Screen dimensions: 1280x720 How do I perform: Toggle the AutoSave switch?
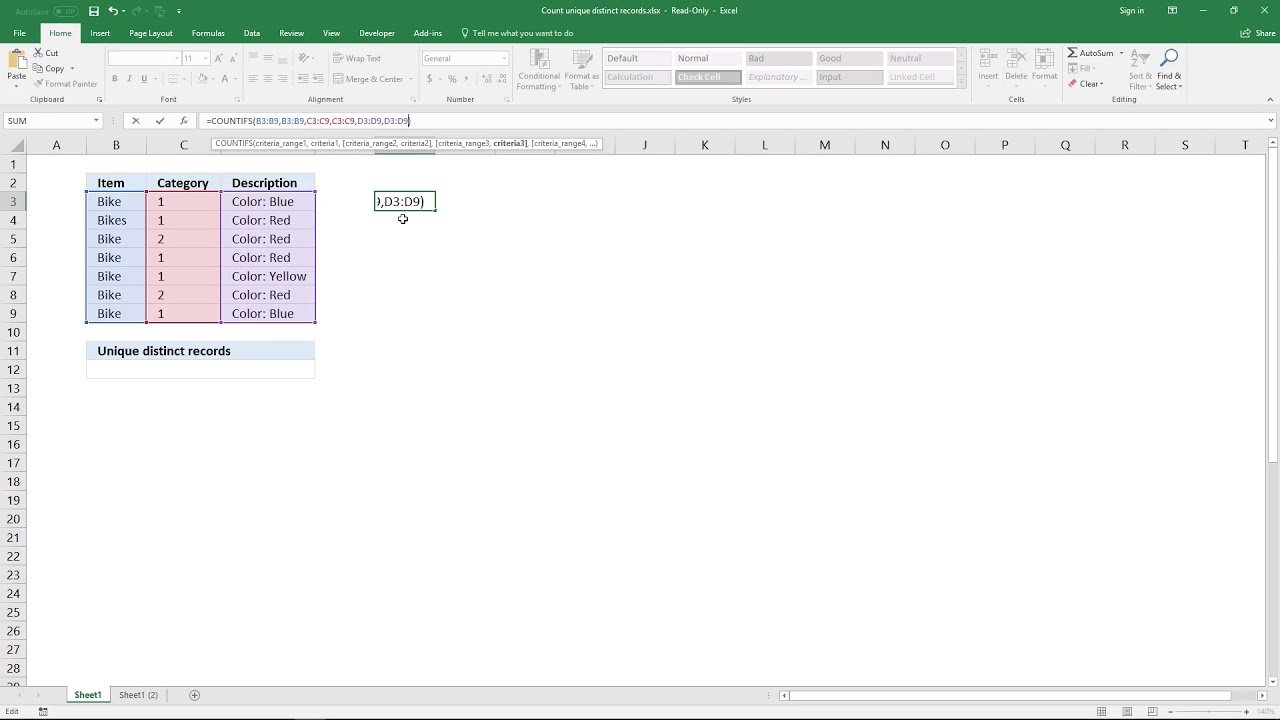coord(66,11)
